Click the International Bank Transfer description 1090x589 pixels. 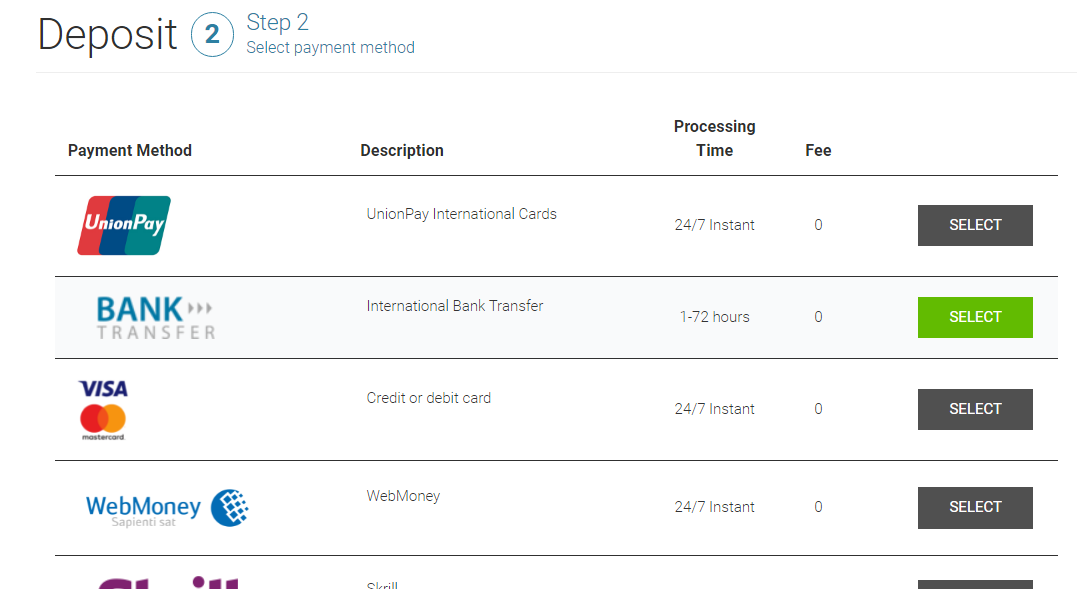click(x=455, y=306)
